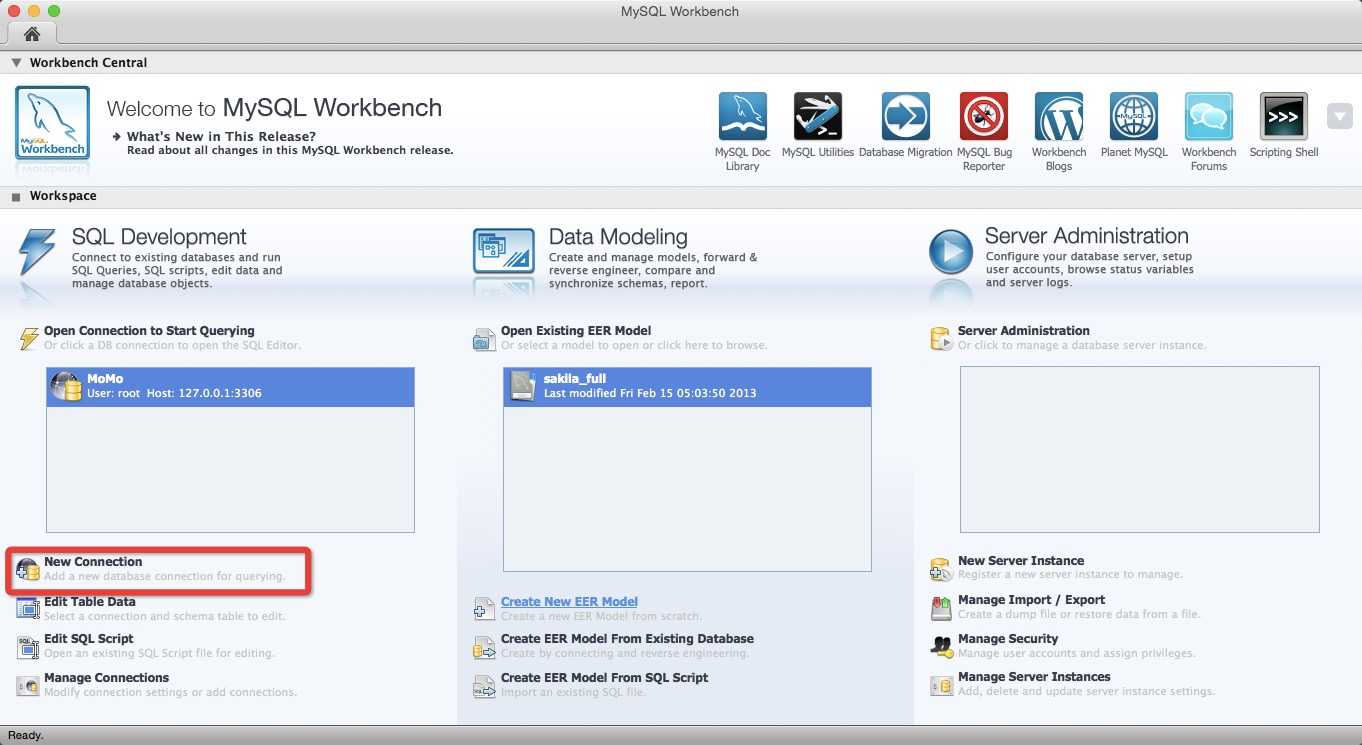The height and width of the screenshot is (745, 1362).
Task: Click the Data Modeling icon
Action: [x=503, y=250]
